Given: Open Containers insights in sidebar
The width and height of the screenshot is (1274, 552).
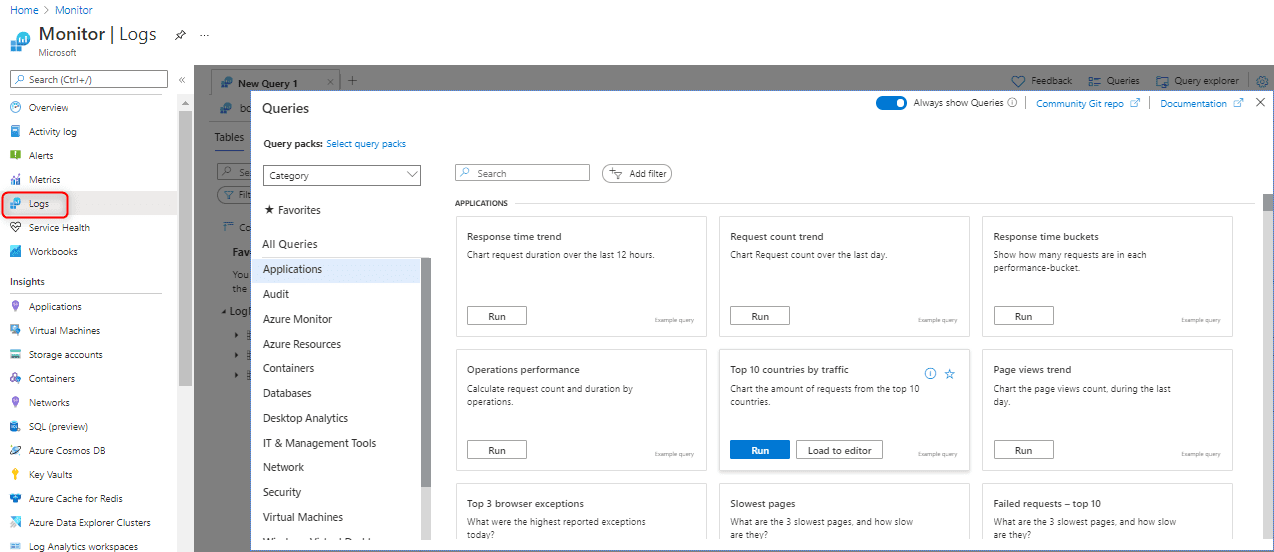Looking at the screenshot, I should [x=51, y=378].
